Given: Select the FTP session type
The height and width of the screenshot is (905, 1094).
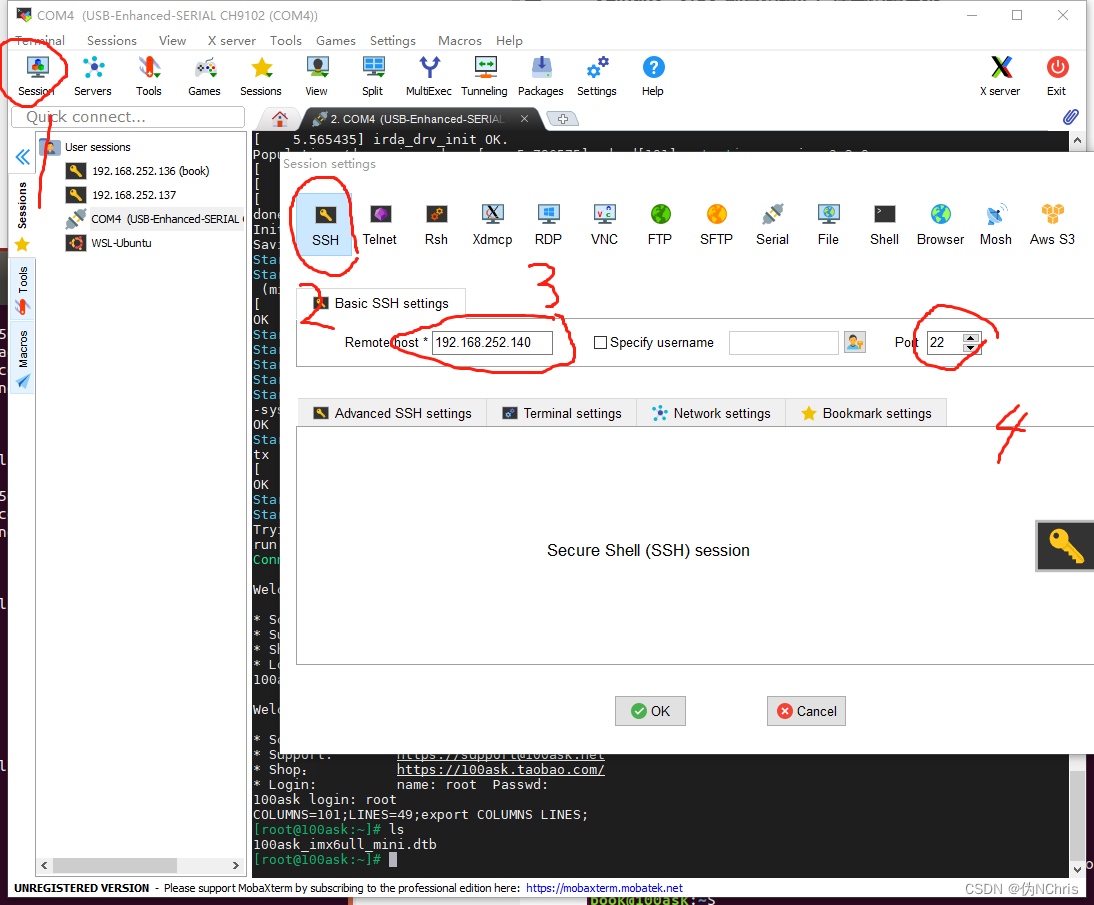Looking at the screenshot, I should [660, 225].
